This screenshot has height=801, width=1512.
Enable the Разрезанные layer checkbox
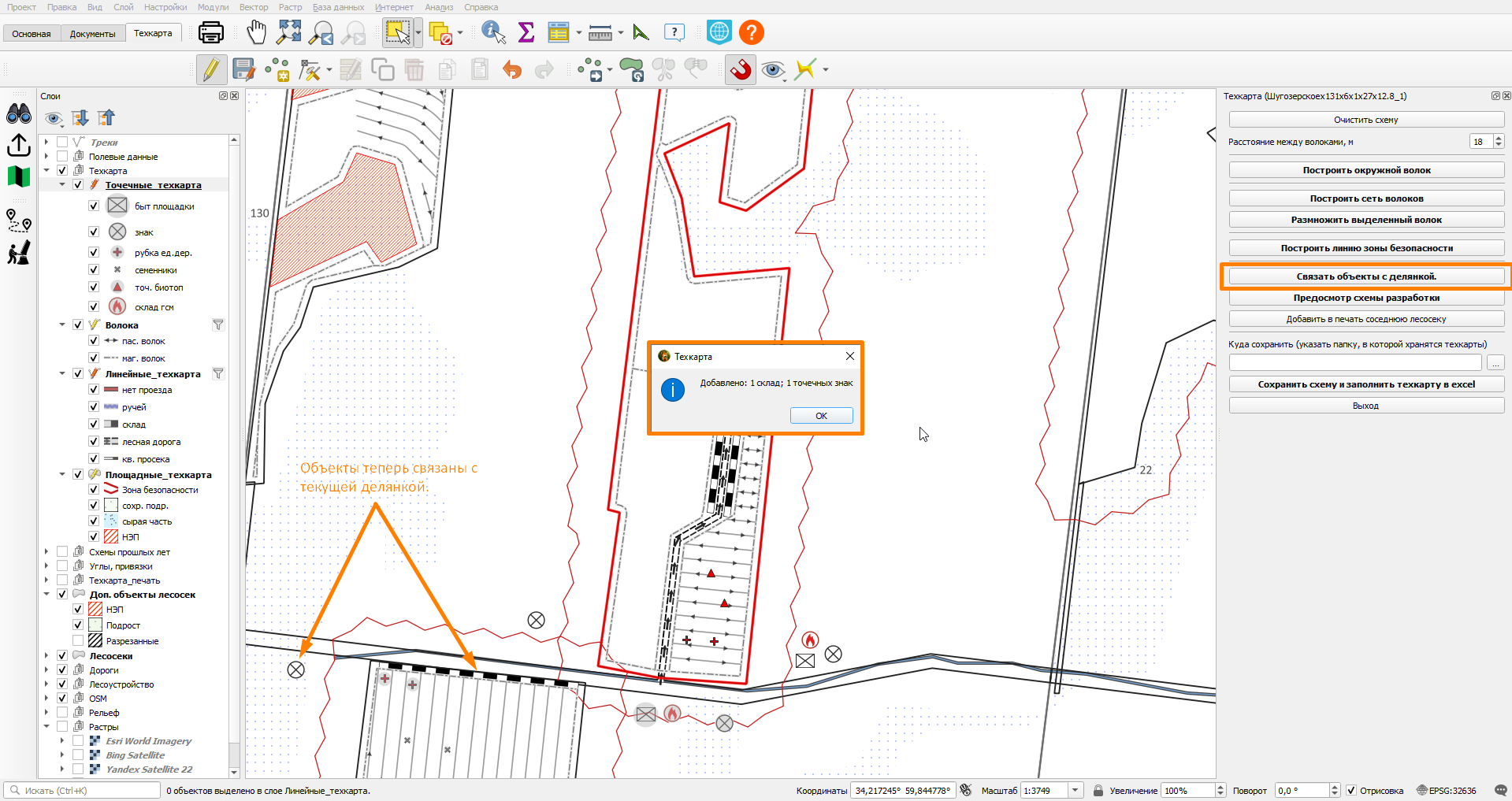point(78,641)
